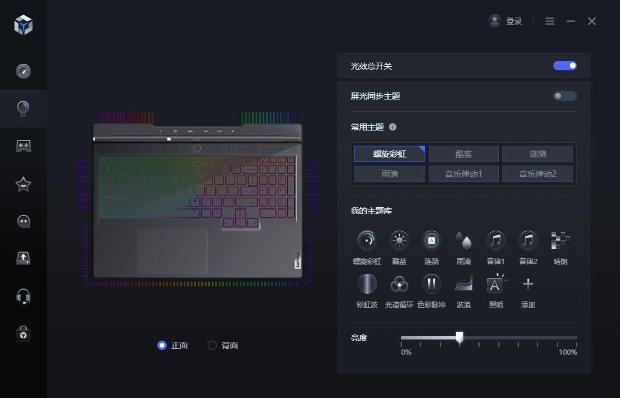Viewport: 620px width, 398px height.
Task: Switch to the 音乐律动2 common theme
Action: coord(537,174)
